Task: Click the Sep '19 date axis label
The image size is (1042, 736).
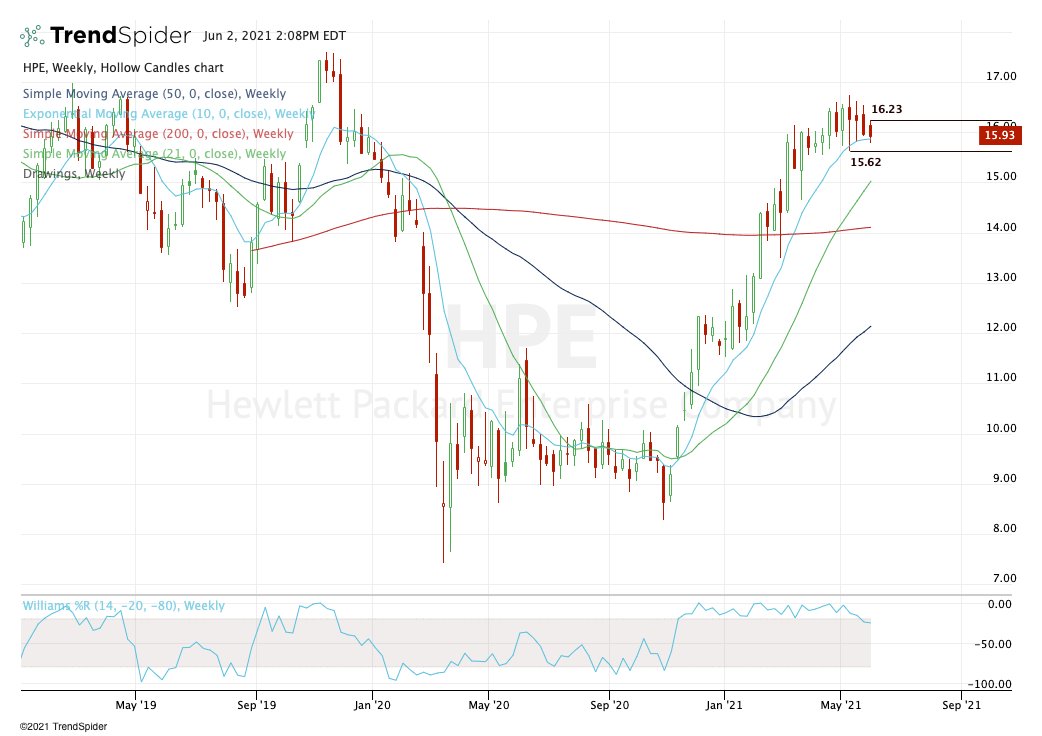Action: tap(257, 705)
